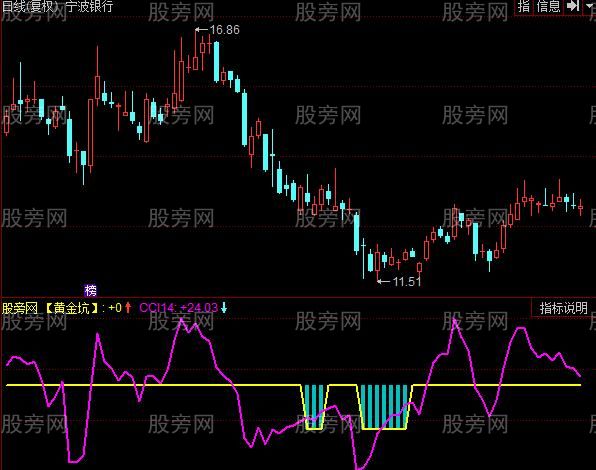
Task: Select the CCI14 indicator label
Action: click(156, 307)
